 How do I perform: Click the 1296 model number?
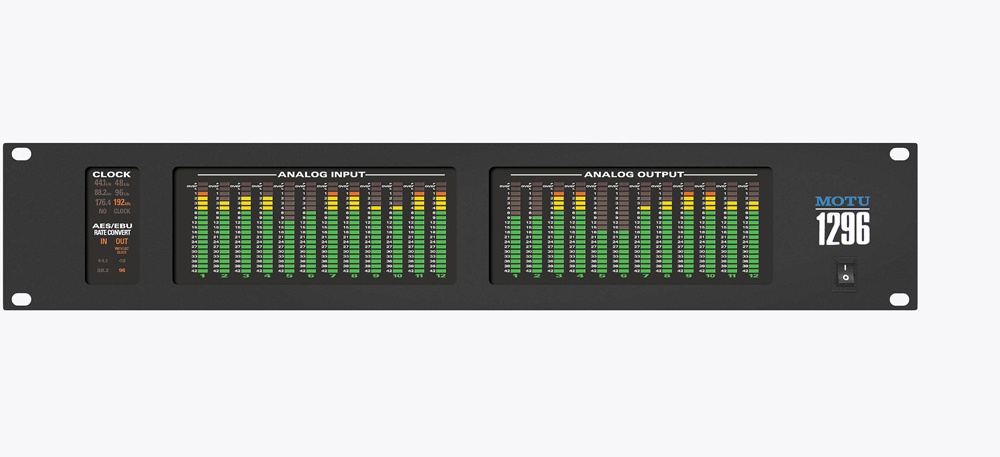842,229
